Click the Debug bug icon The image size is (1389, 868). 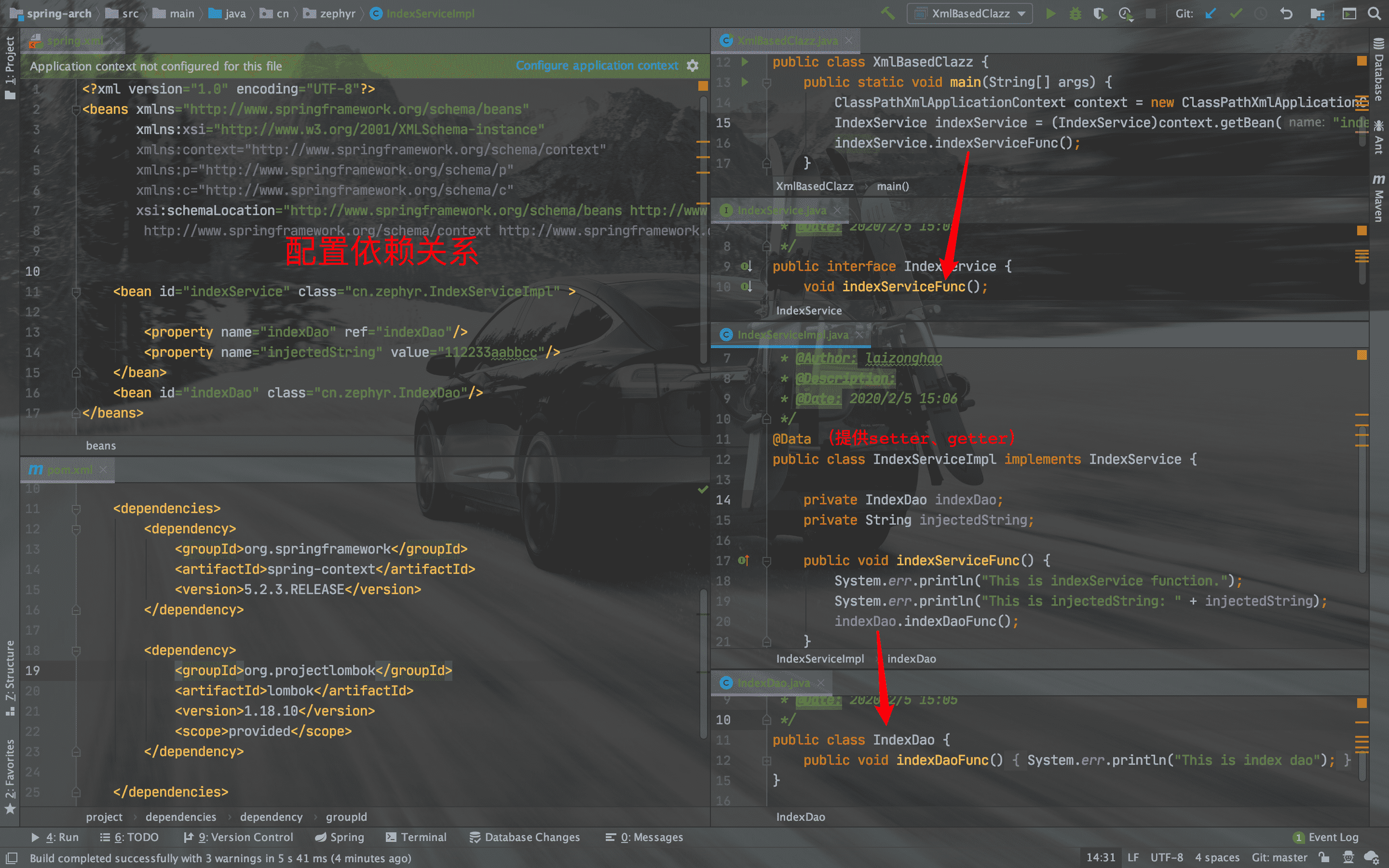(1075, 13)
